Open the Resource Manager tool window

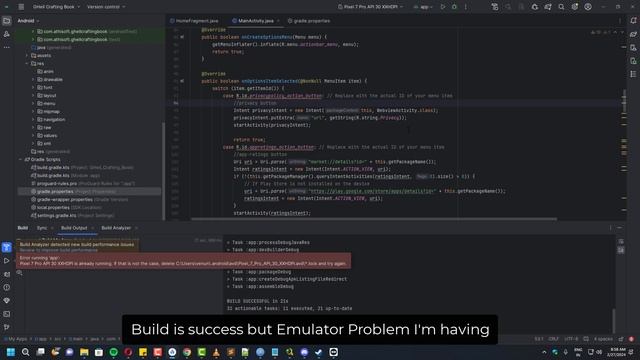point(7,34)
